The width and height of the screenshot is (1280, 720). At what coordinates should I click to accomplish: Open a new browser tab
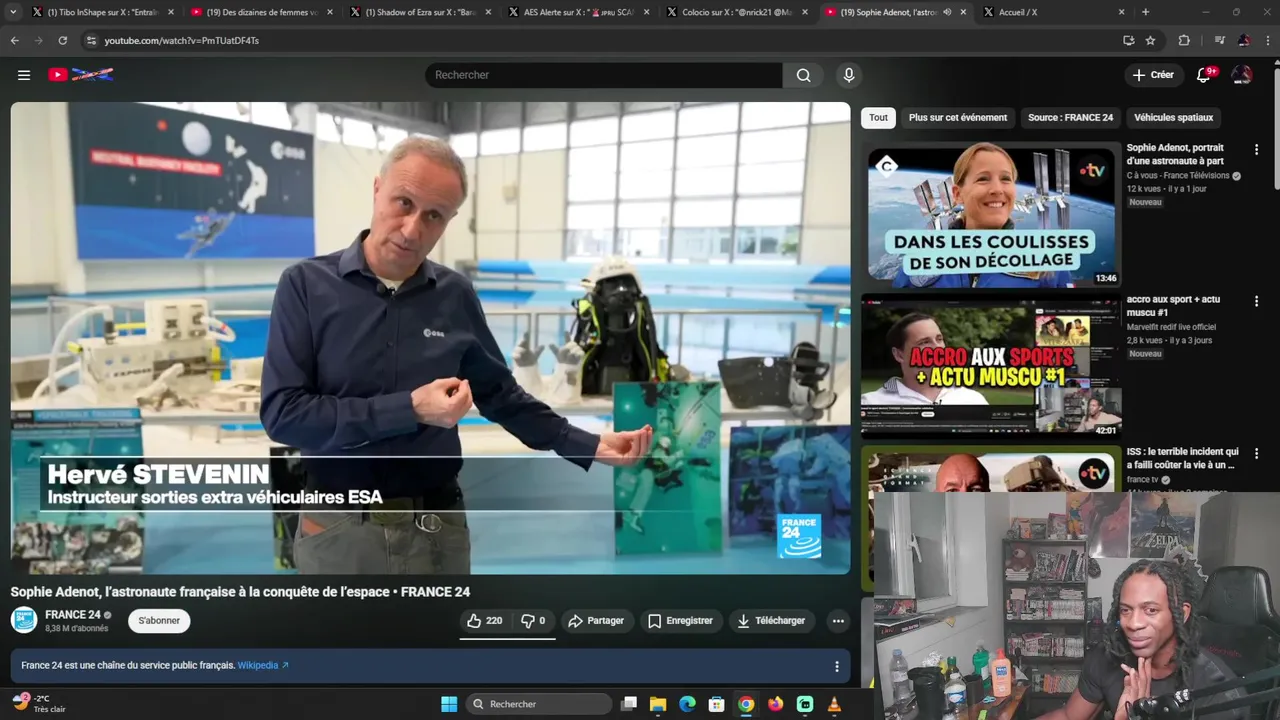click(1145, 12)
